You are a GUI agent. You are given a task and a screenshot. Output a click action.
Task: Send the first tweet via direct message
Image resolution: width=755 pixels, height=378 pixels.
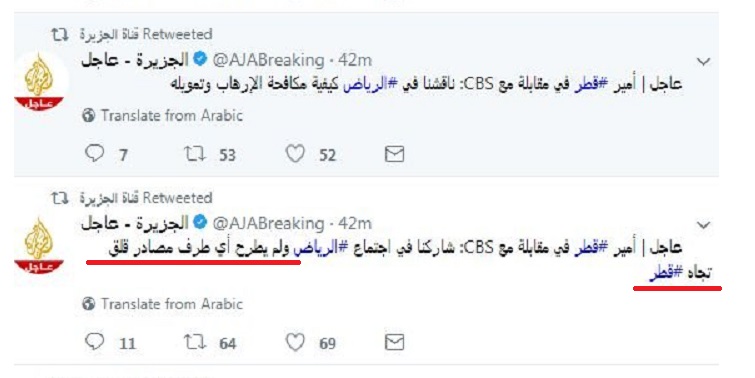[x=394, y=154]
